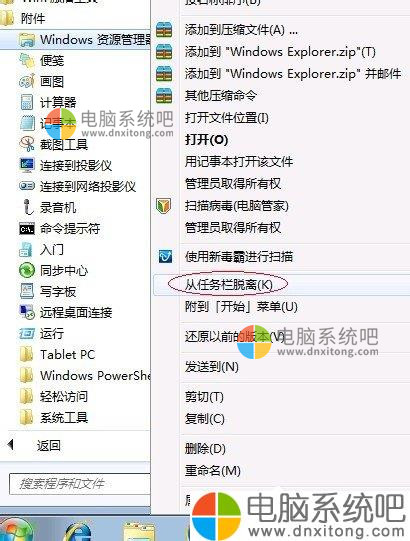Choose 重命名(M) from context menu
Image resolution: width=410 pixels, height=541 pixels.
point(213,471)
